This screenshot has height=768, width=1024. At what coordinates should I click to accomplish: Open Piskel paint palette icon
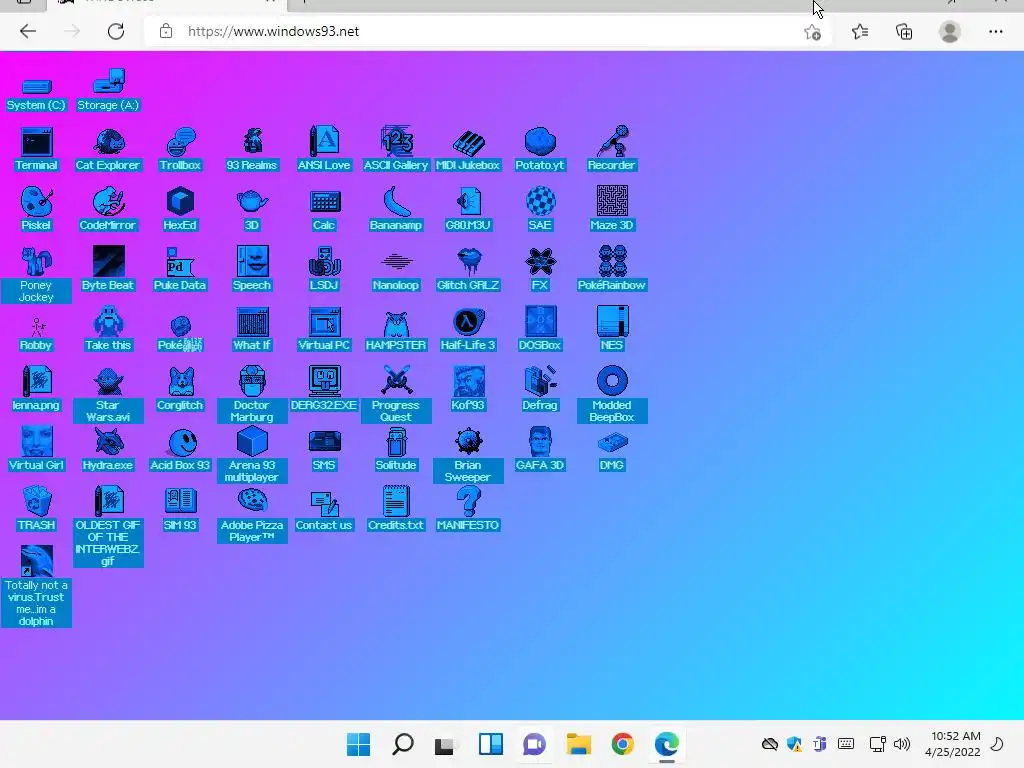point(36,210)
